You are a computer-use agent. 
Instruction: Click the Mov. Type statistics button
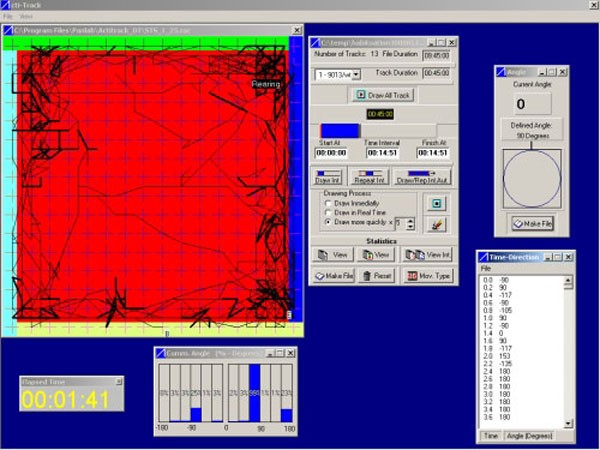pyautogui.click(x=428, y=275)
